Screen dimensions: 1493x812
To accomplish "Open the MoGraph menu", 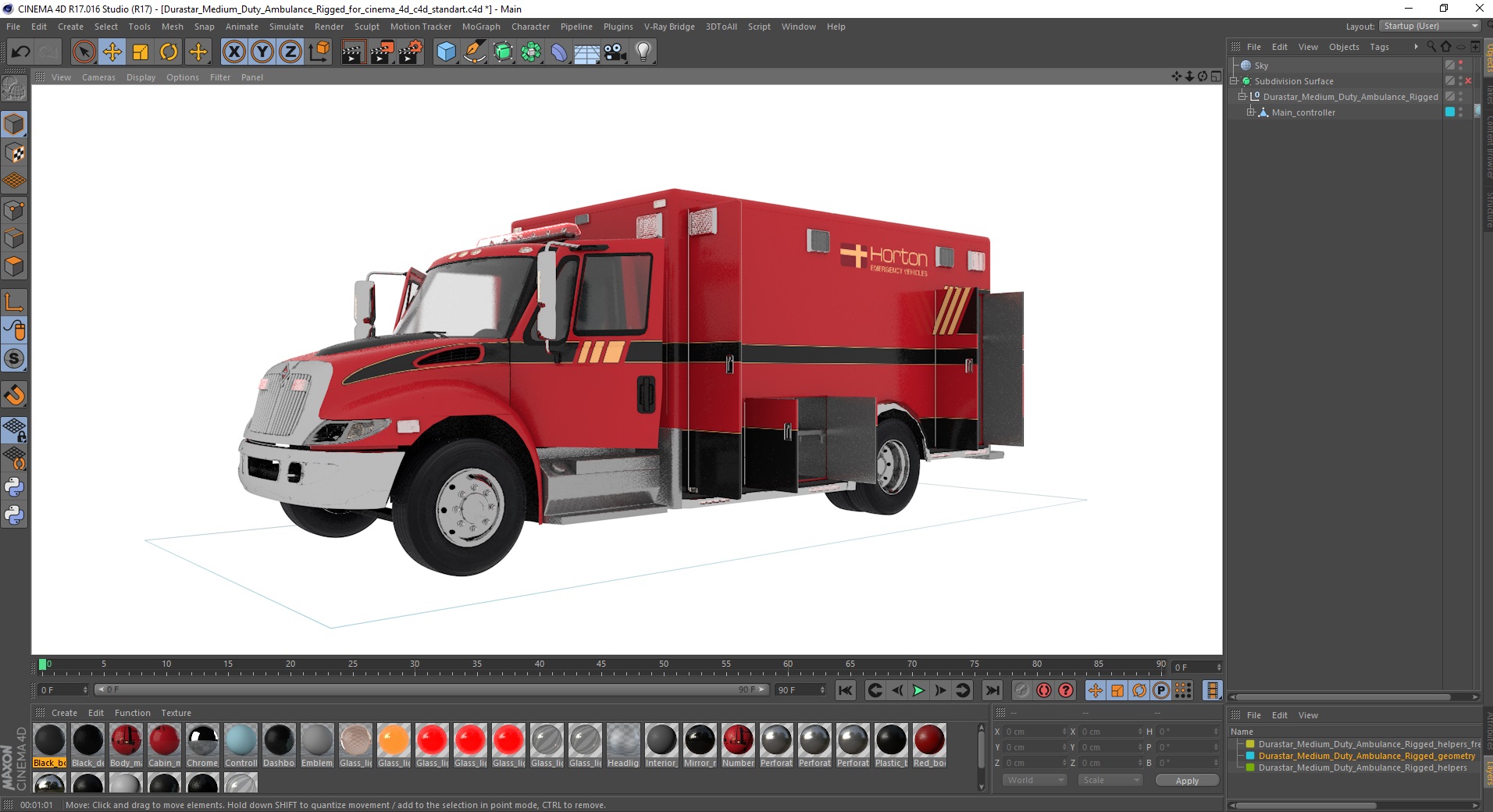I will [x=481, y=27].
